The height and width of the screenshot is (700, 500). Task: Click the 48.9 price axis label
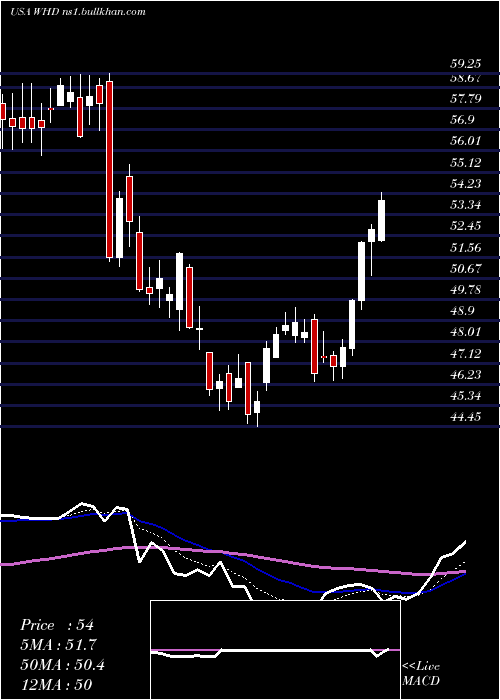(462, 311)
